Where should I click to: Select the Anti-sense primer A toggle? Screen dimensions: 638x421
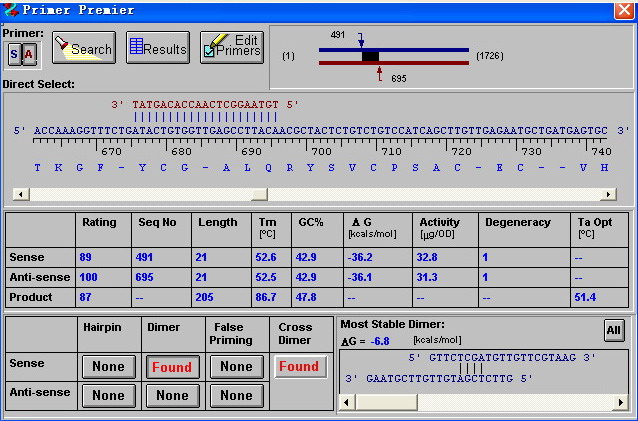point(29,54)
